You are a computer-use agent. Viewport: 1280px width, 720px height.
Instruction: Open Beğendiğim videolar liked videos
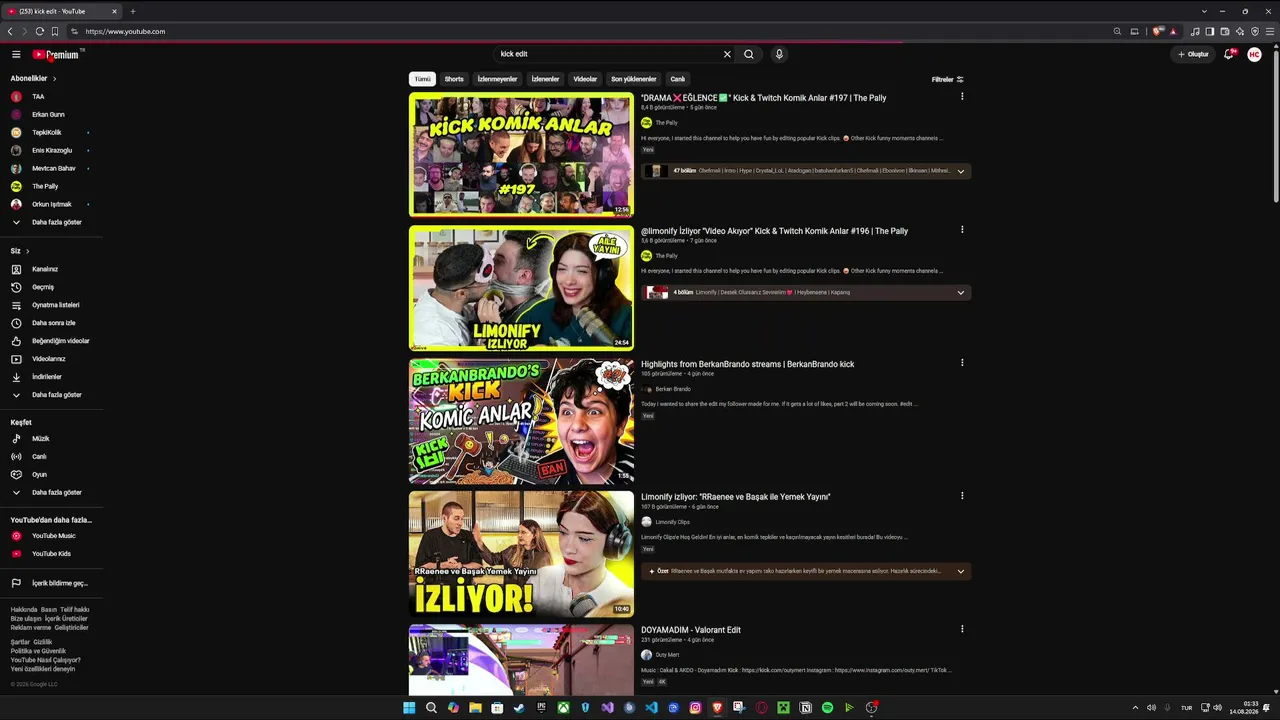(51, 341)
